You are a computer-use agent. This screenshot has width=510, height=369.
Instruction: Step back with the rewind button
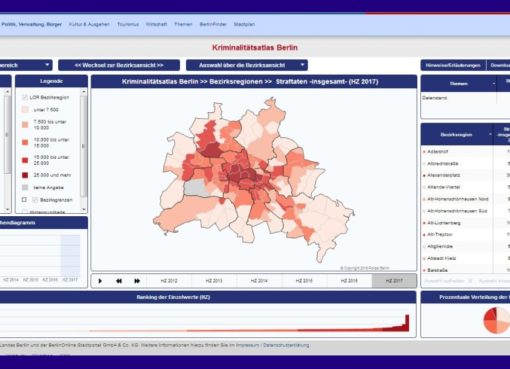[119, 281]
